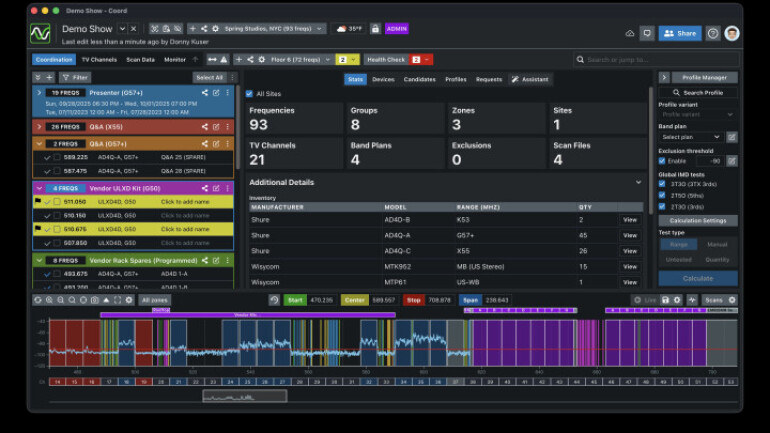Click the Calculate button
Image resolution: width=770 pixels, height=433 pixels.
pyautogui.click(x=697, y=279)
